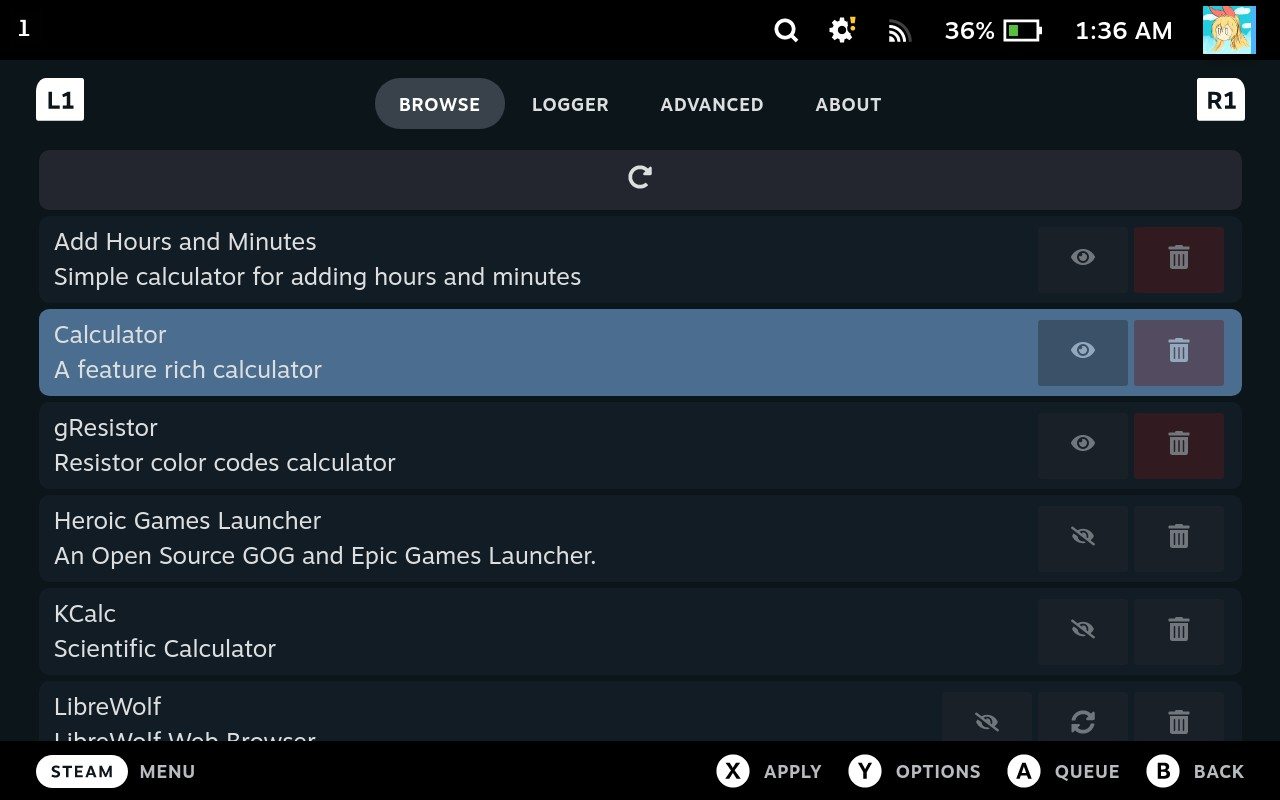Image resolution: width=1280 pixels, height=800 pixels.
Task: Delete the KCalc app
Action: 1179,632
